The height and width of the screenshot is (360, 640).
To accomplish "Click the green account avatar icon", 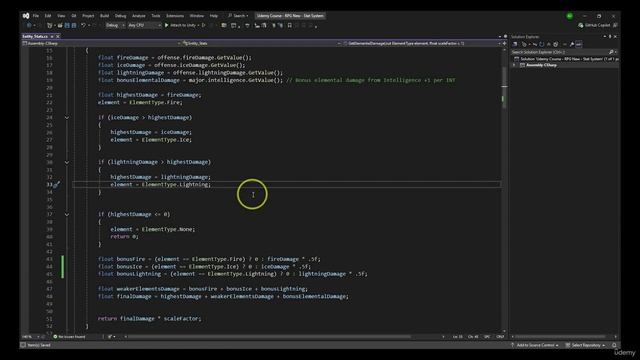I will pos(569,16).
